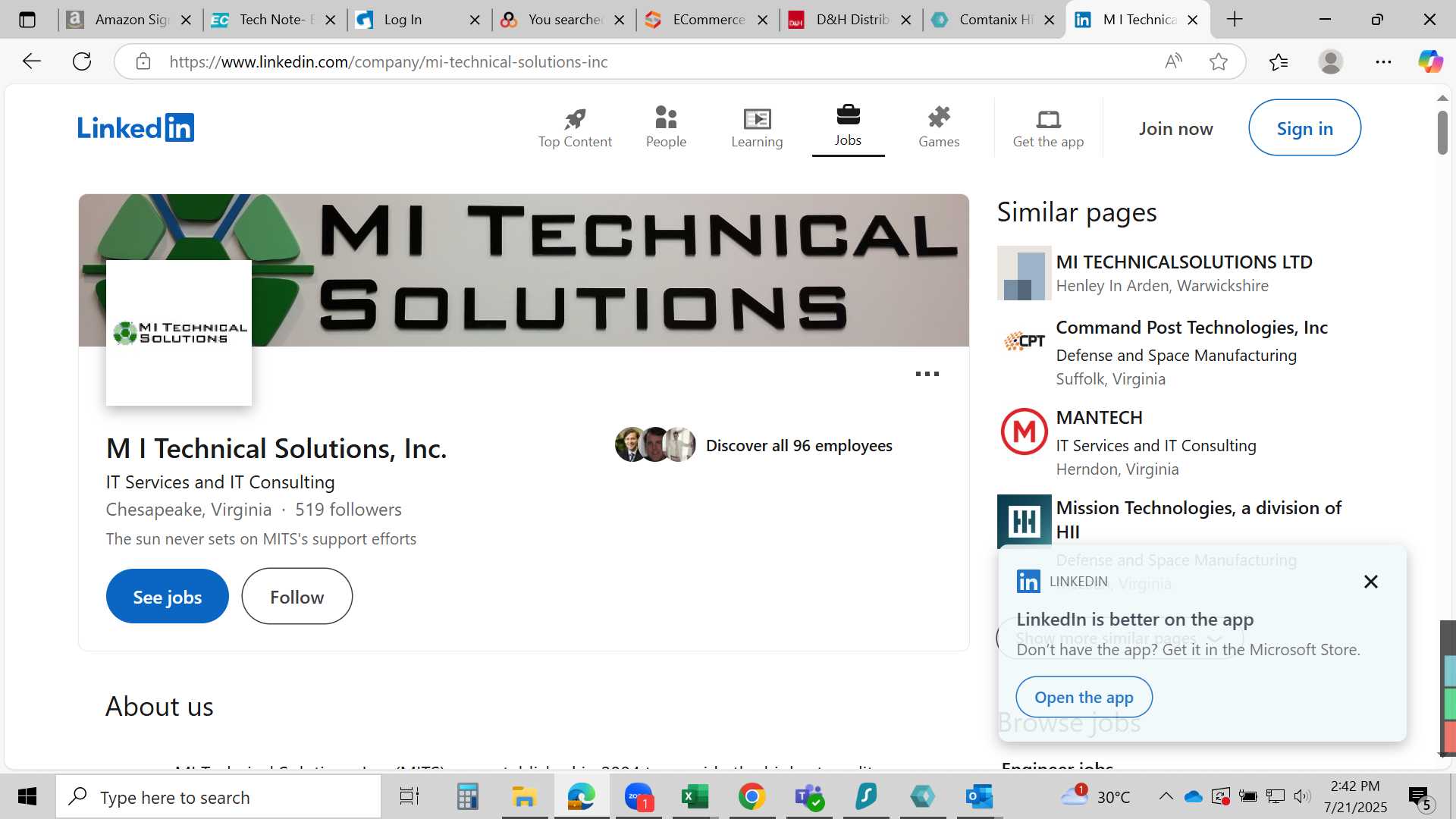Click Join now link

pos(1175,128)
